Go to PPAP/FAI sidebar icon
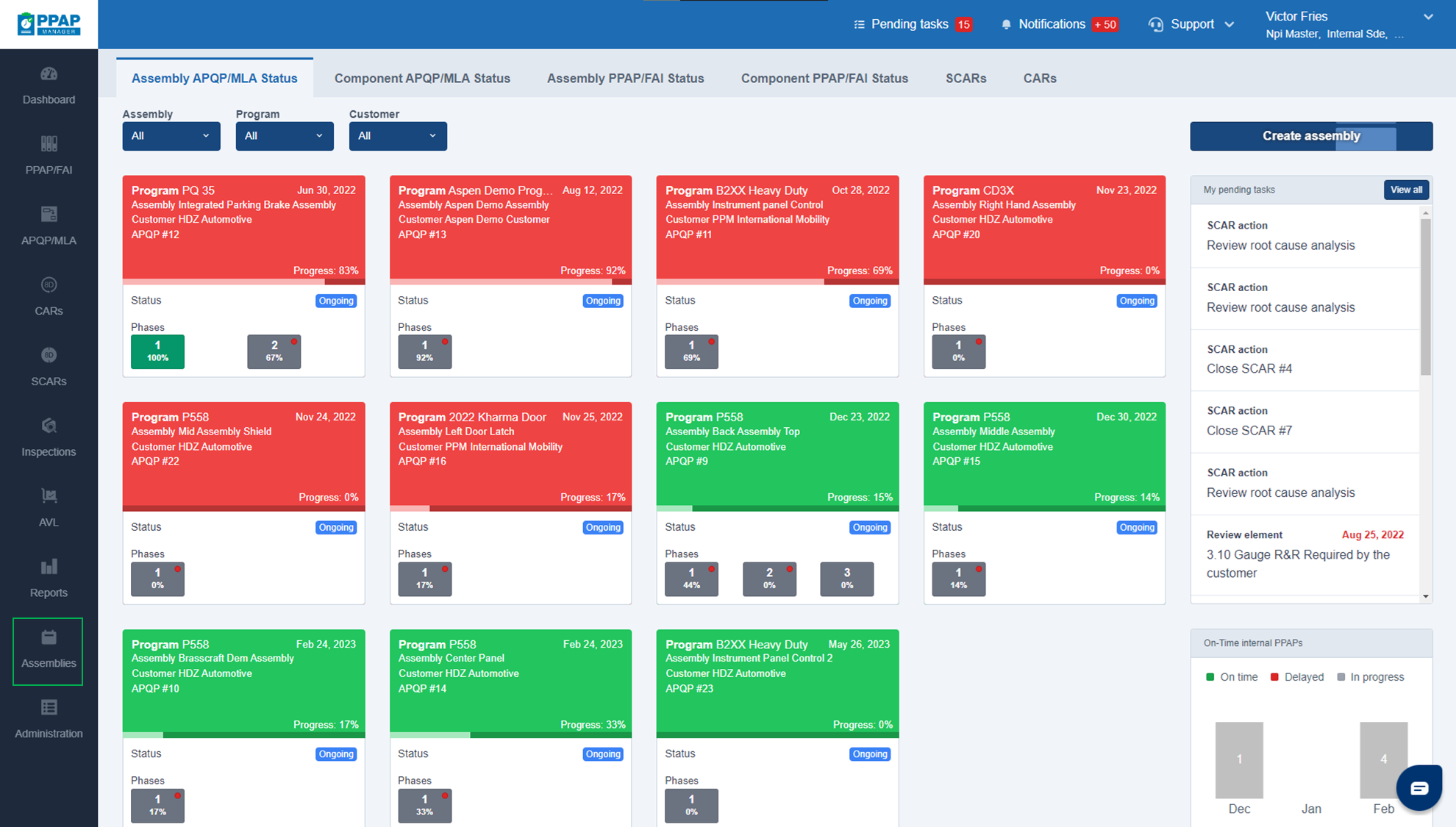The width and height of the screenshot is (1456, 827). pyautogui.click(x=49, y=144)
